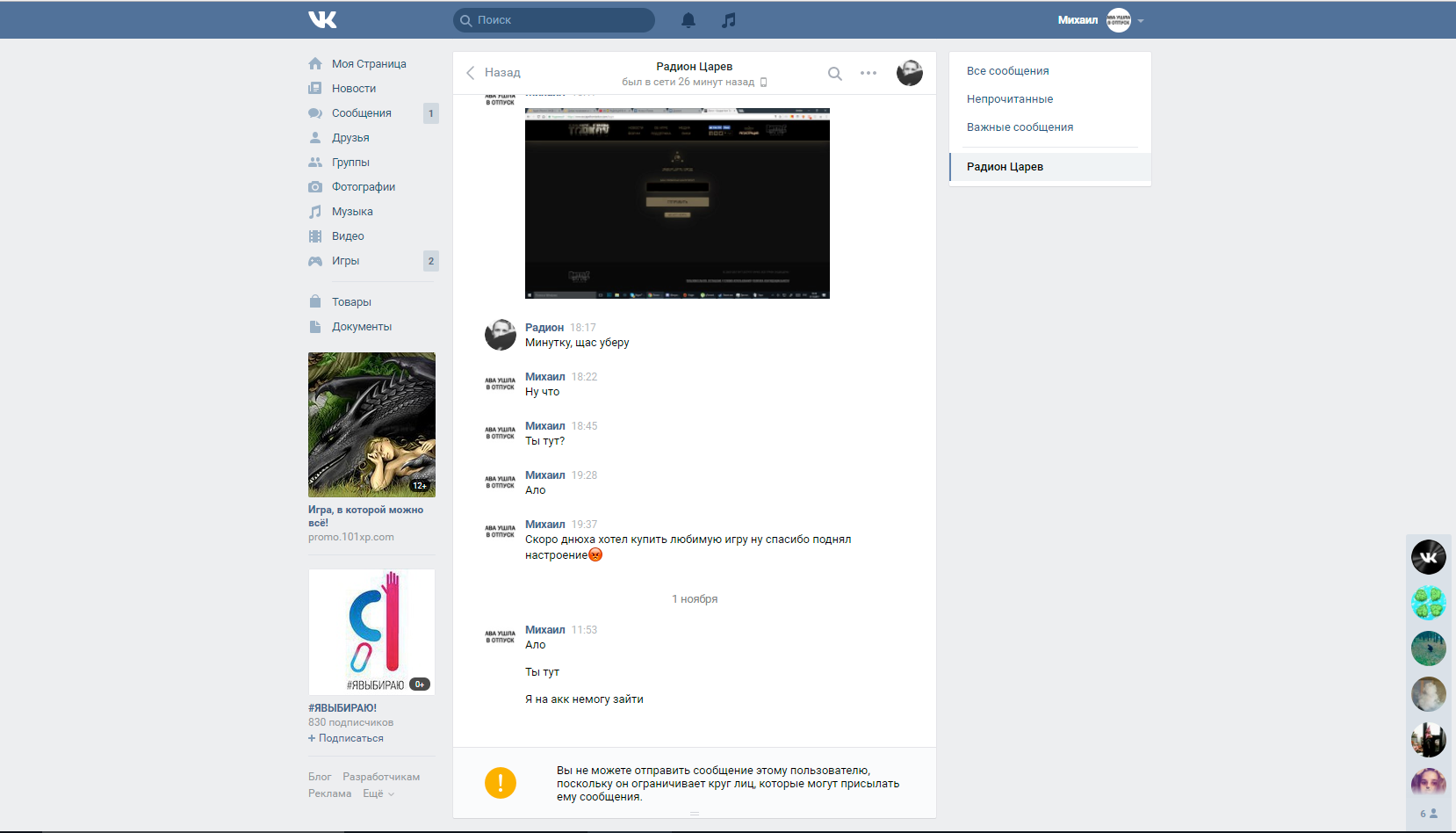This screenshot has height=833, width=1456.
Task: Click the people icon for Группы
Action: click(315, 162)
